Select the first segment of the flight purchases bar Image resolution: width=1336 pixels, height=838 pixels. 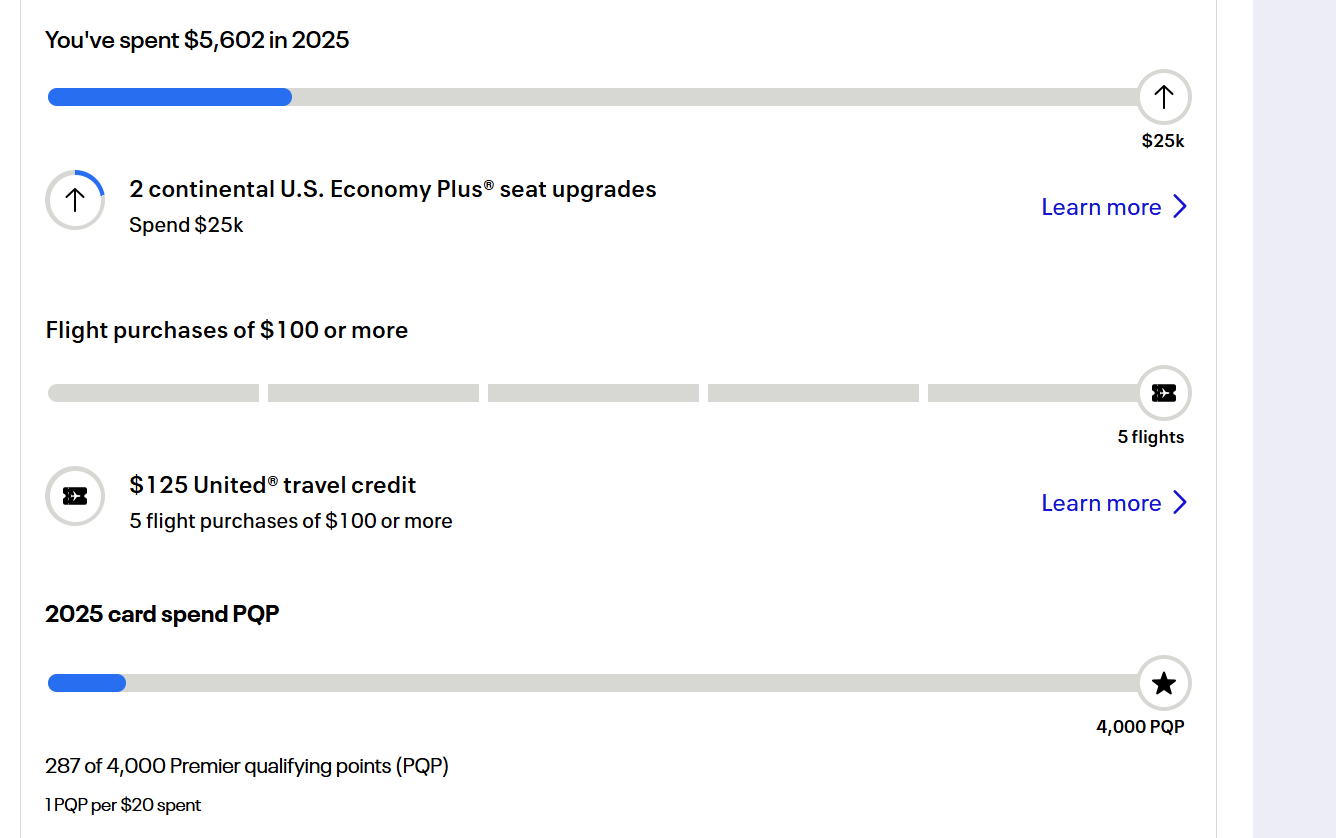(x=153, y=393)
